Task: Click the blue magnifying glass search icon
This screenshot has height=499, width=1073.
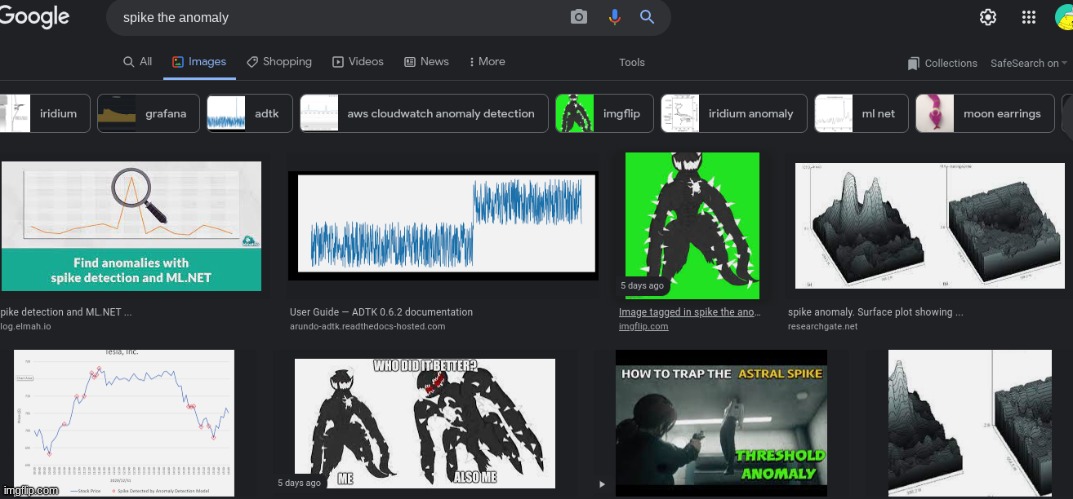Action: click(647, 17)
